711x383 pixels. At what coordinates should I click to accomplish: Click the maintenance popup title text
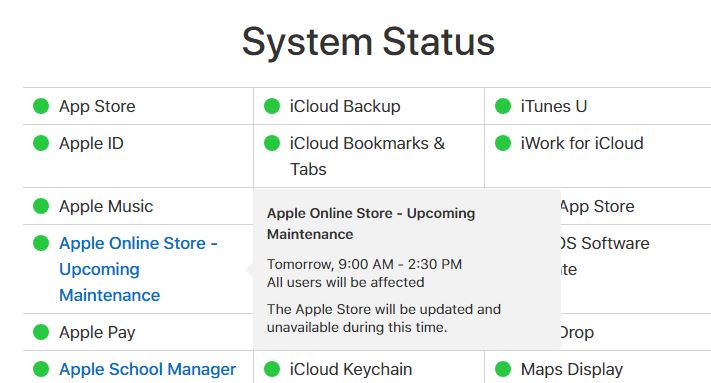coord(371,223)
